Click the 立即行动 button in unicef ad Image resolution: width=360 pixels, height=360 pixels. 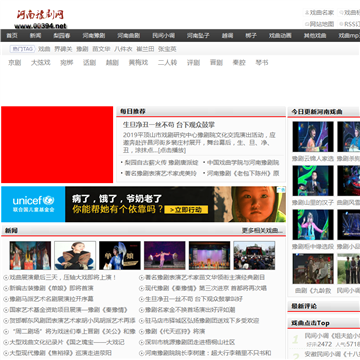186,210
